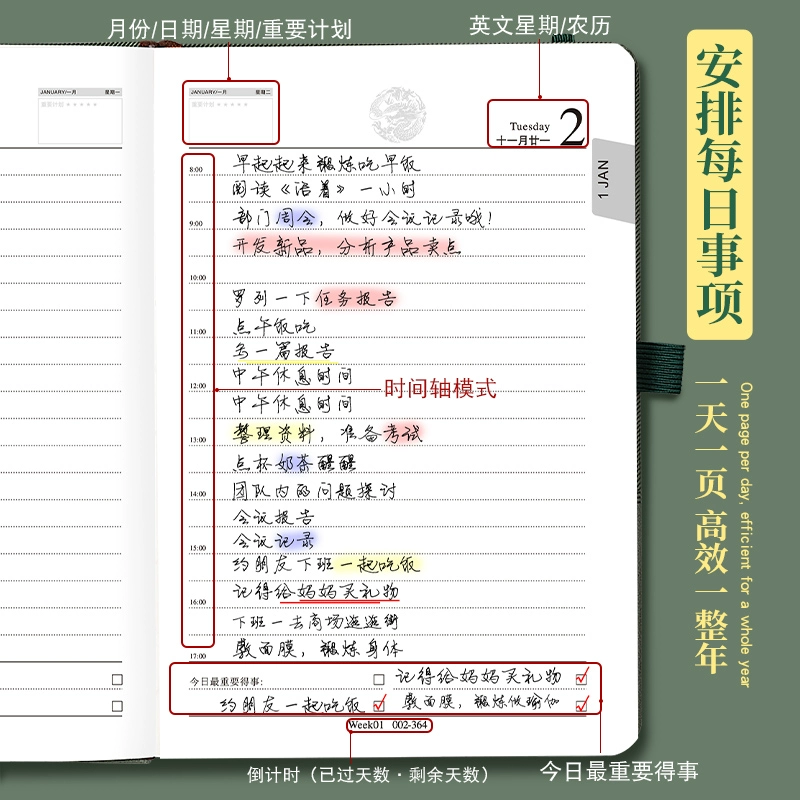Screen dimensions: 800x800
Task: Click the entry 阅读《活着》一小时
Action: tap(324, 189)
